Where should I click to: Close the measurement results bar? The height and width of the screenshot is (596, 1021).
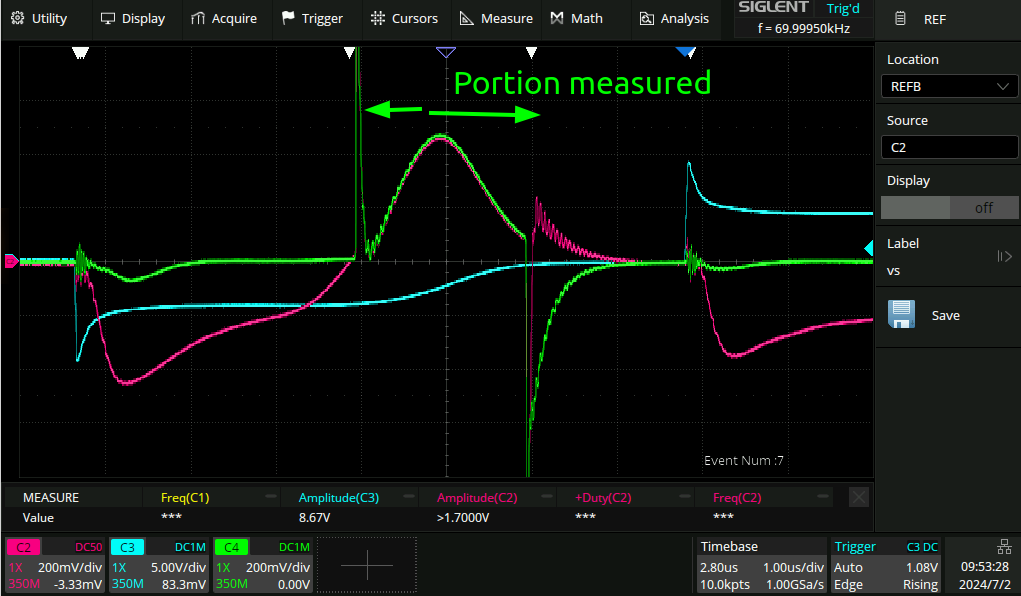858,497
